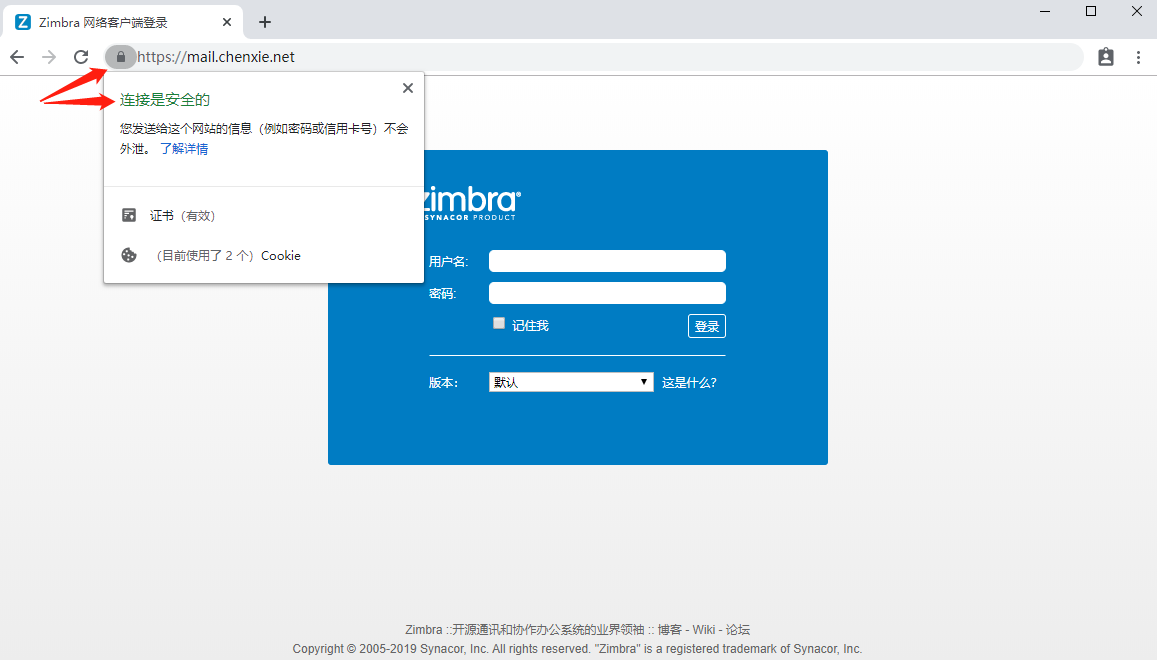Open Chrome three-dot menu
The width and height of the screenshot is (1157, 660).
click(1139, 57)
